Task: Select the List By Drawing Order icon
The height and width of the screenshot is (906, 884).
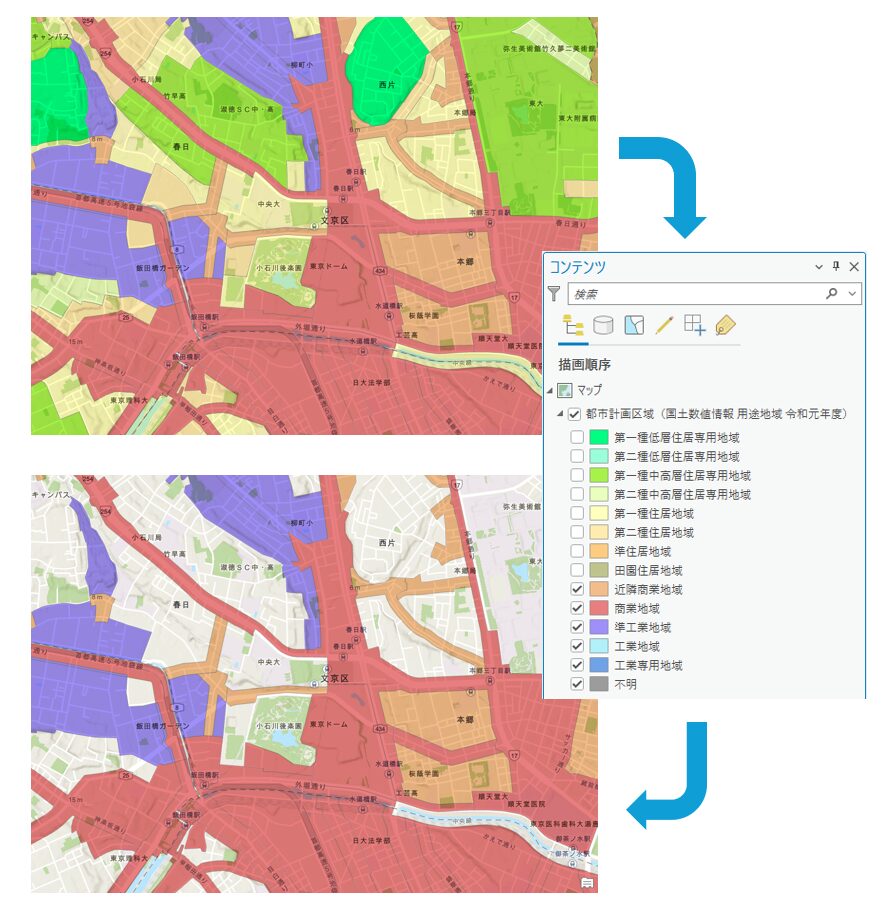Action: [573, 325]
